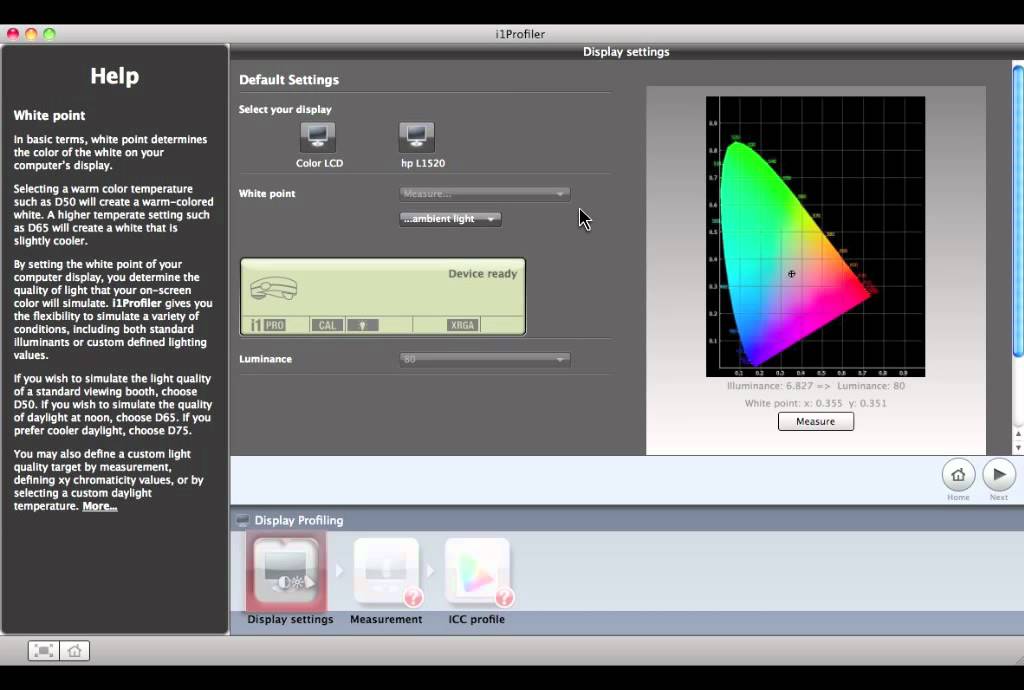This screenshot has width=1024, height=690.
Task: Open the ambient light dropdown
Action: coord(450,219)
